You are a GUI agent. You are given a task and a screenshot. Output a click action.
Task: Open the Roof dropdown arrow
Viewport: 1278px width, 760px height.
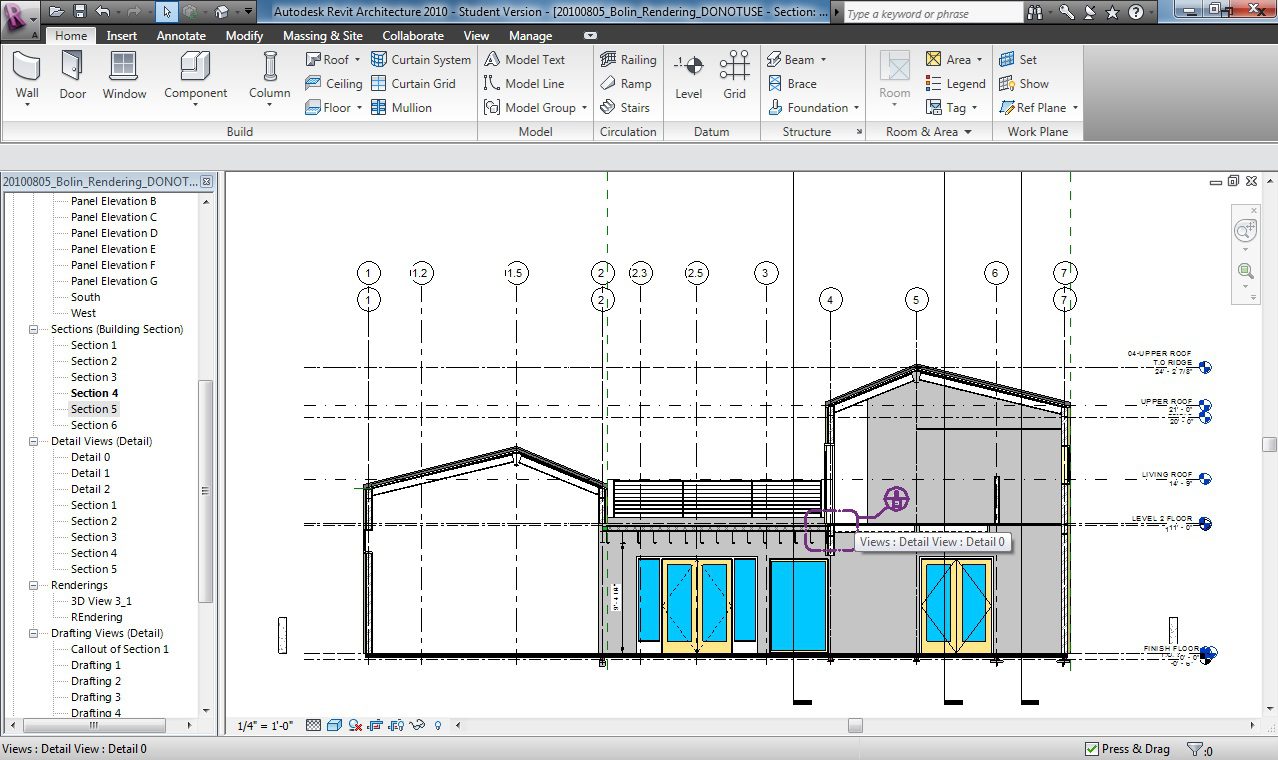[357, 60]
